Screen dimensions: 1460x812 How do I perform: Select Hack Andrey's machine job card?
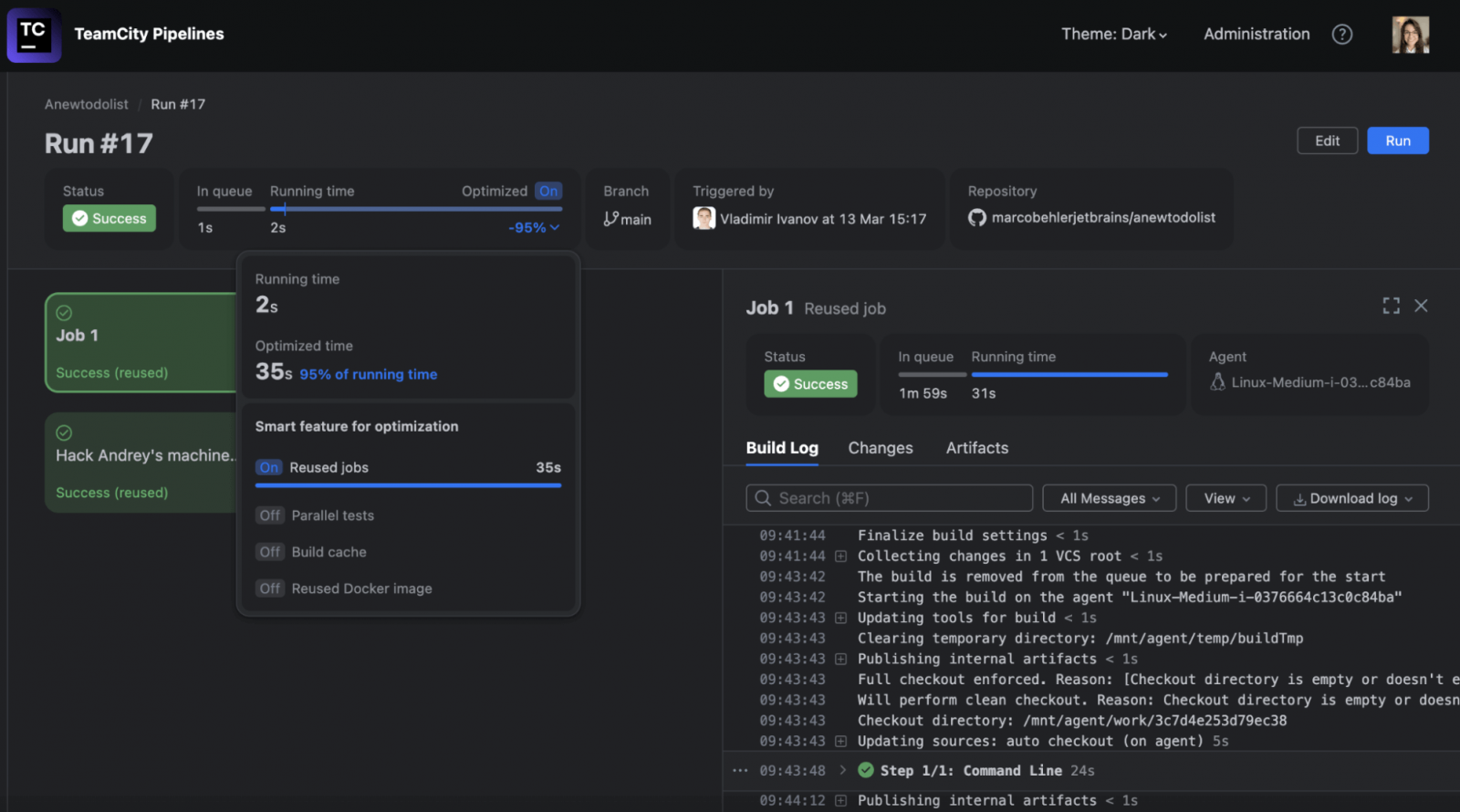[x=141, y=463]
